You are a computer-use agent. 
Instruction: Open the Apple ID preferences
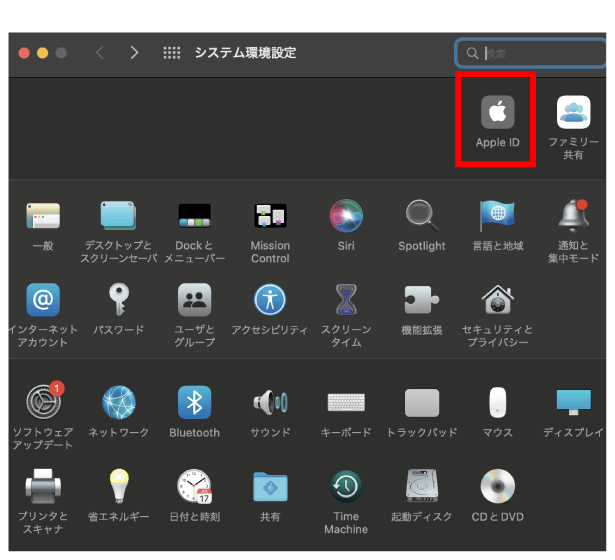point(497,113)
